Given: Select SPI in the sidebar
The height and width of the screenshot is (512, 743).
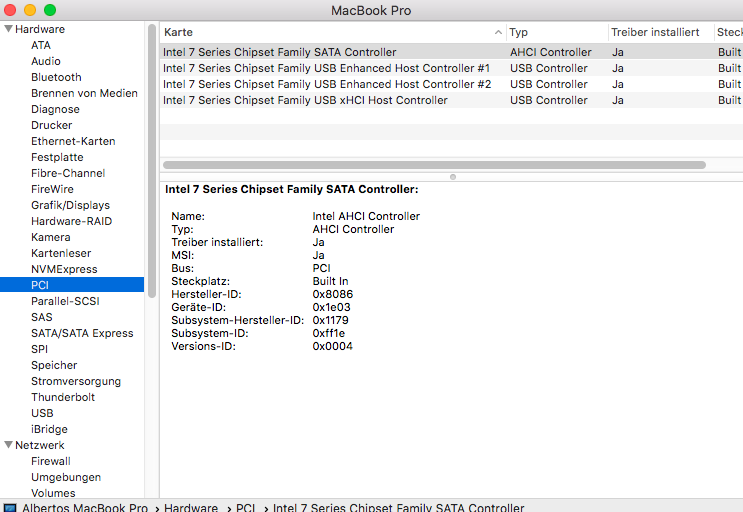Looking at the screenshot, I should point(39,349).
